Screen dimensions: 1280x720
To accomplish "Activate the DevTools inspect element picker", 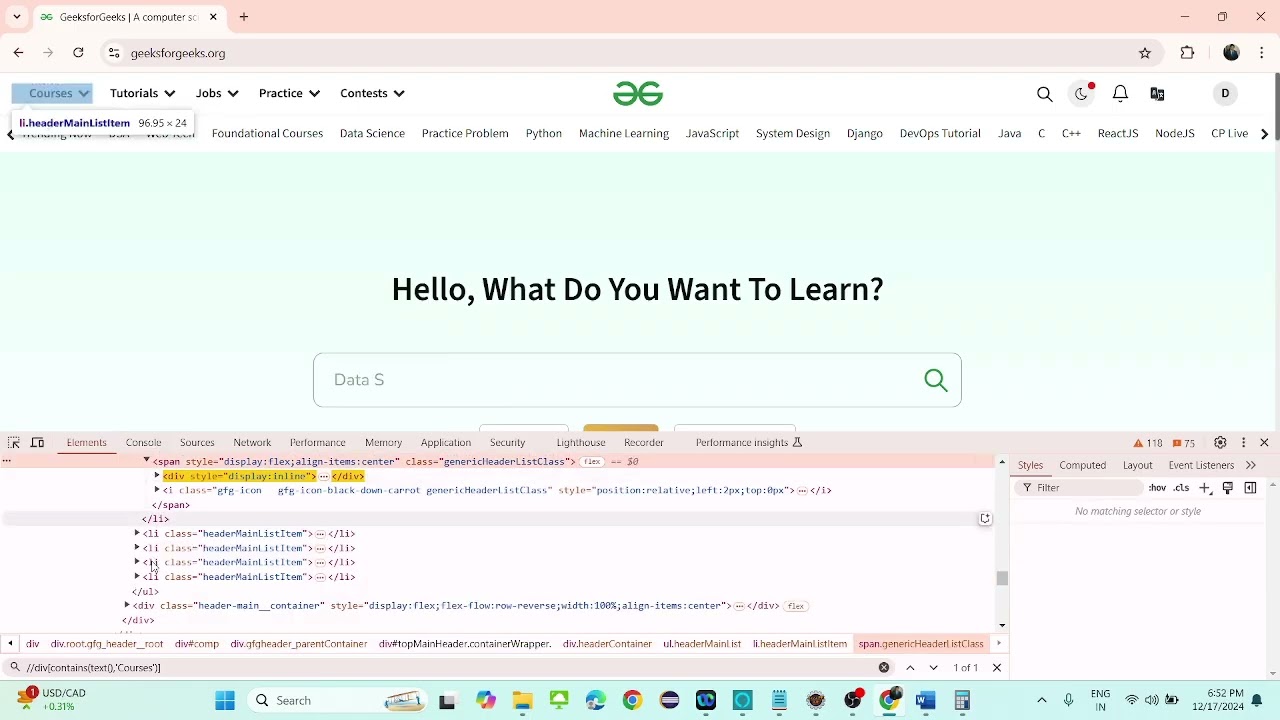I will point(14,442).
